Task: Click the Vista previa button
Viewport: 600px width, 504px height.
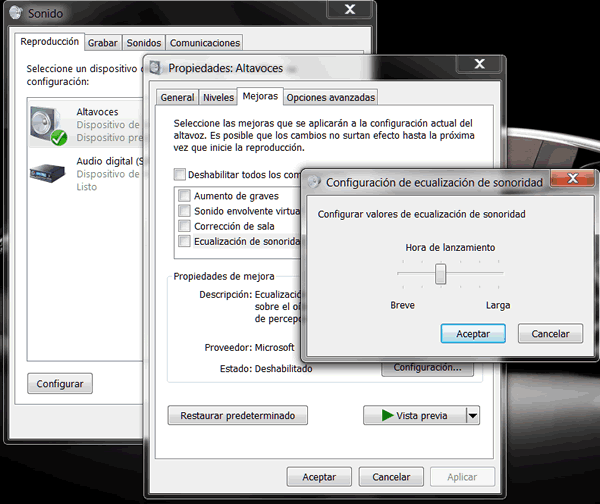Action: coord(415,416)
